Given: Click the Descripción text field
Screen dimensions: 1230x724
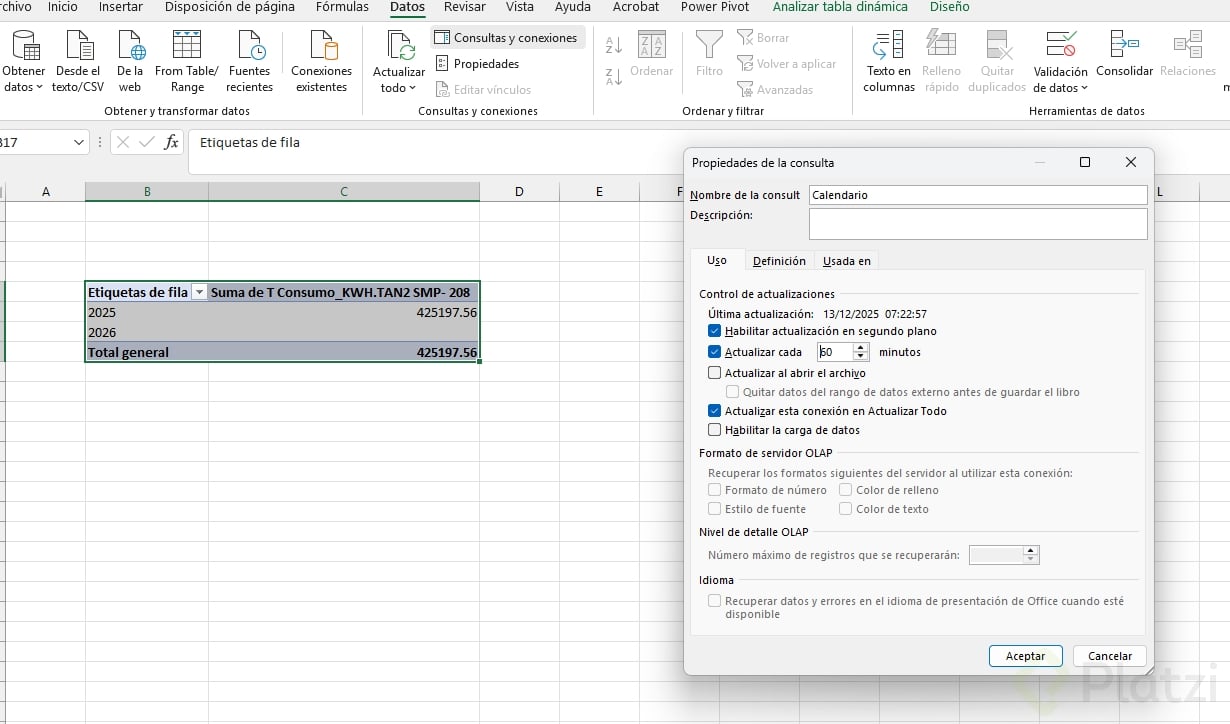Looking at the screenshot, I should pyautogui.click(x=977, y=223).
